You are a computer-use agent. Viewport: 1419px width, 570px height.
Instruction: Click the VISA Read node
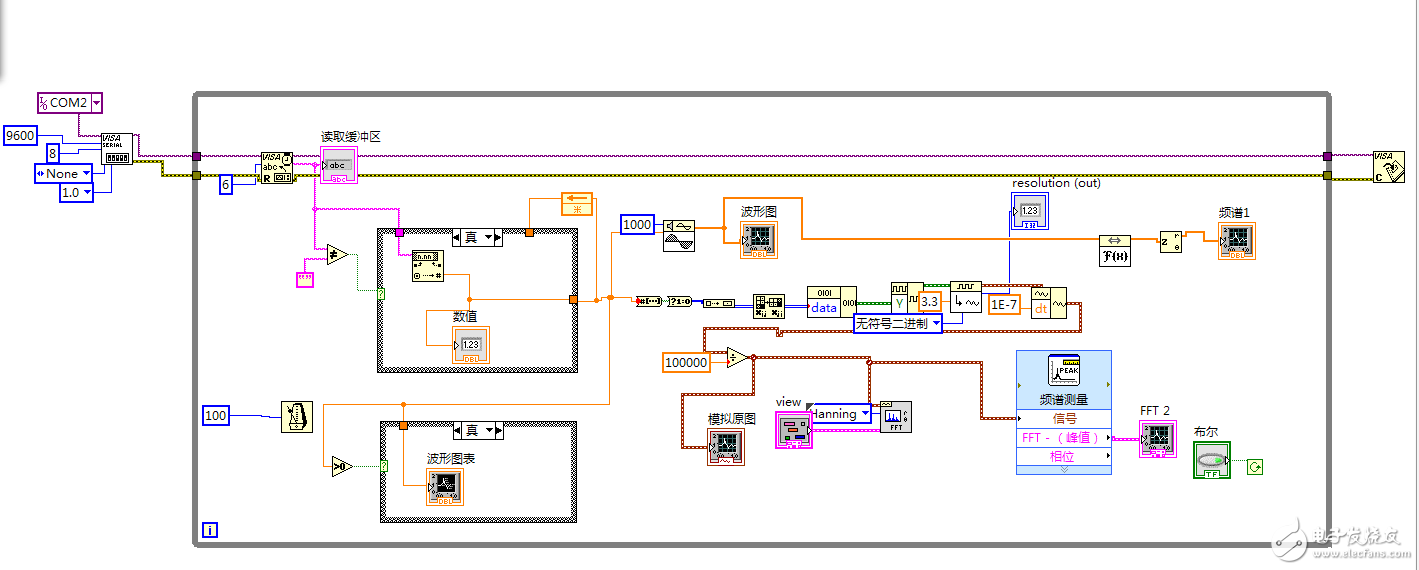click(277, 167)
